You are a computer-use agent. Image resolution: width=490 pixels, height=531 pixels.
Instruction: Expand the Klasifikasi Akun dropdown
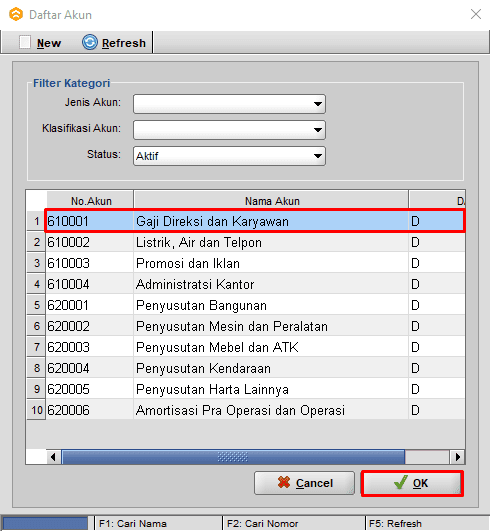229,130
